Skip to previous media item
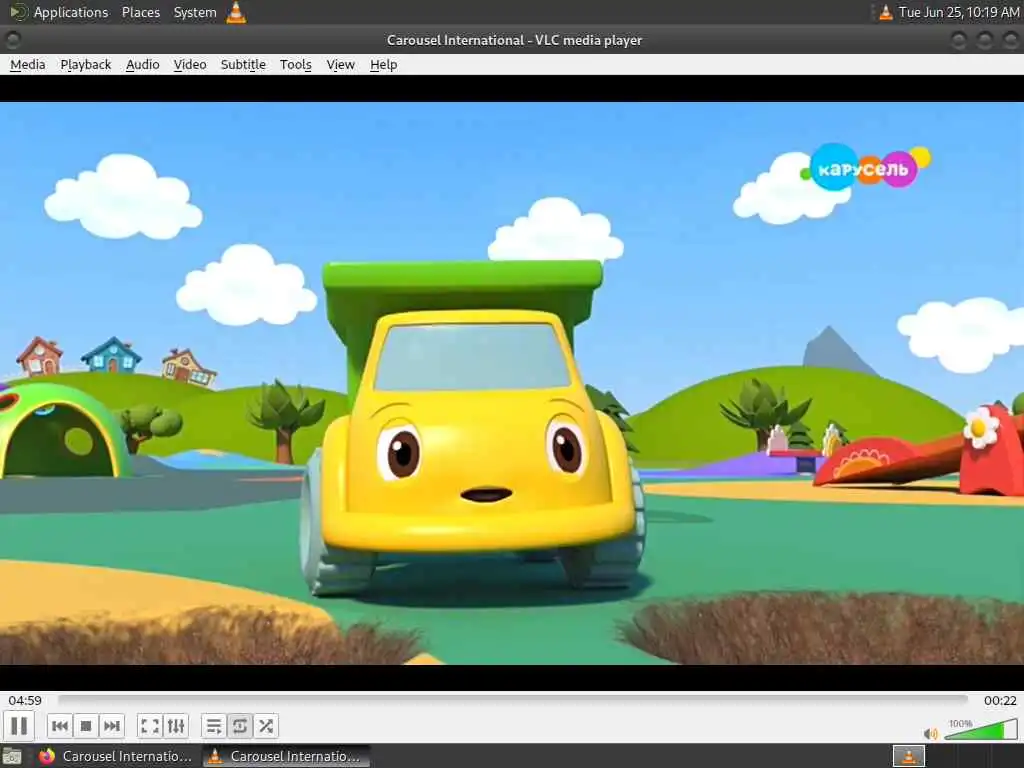This screenshot has height=768, width=1024. pos(60,726)
